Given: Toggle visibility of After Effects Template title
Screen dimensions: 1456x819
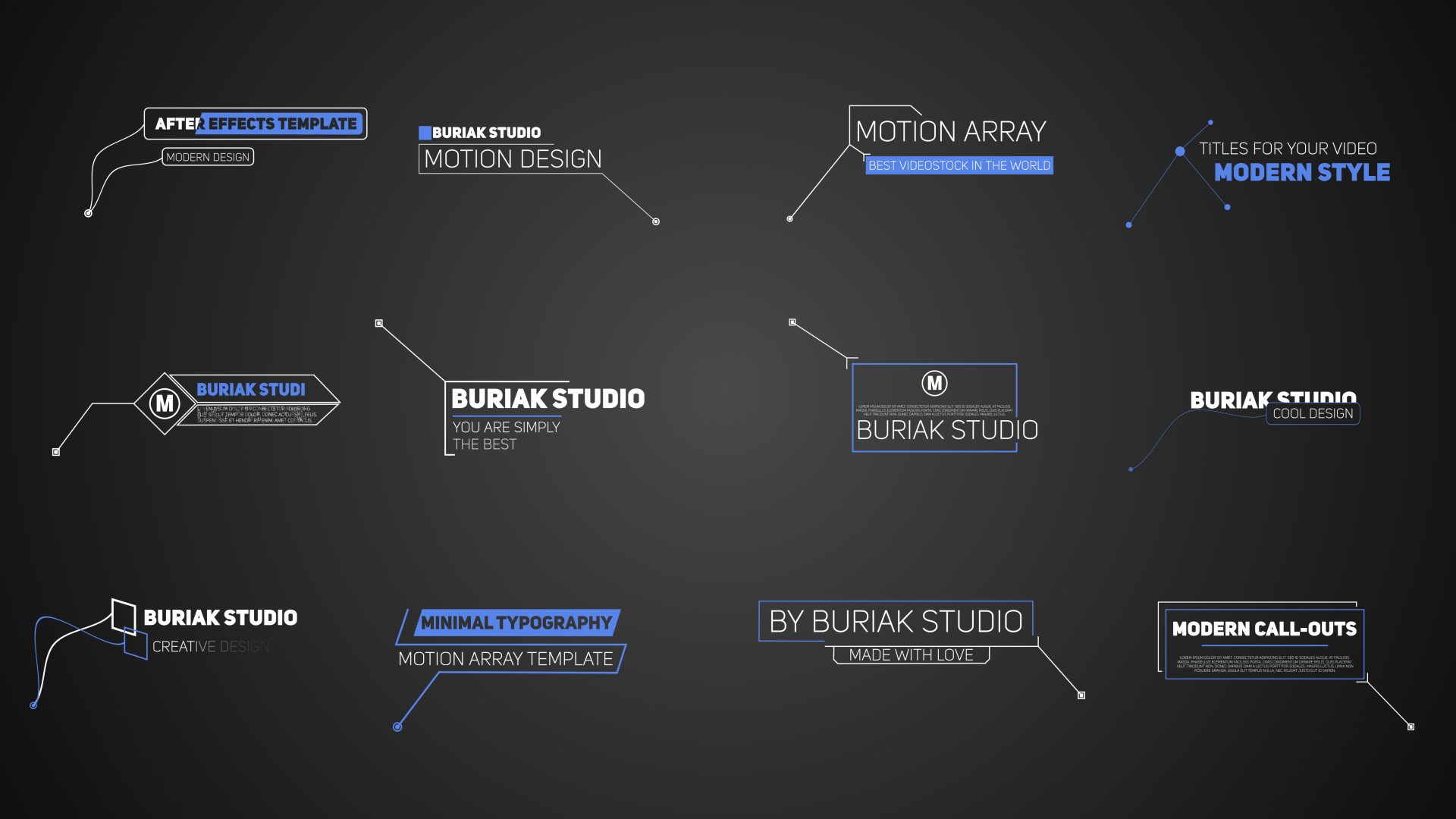Looking at the screenshot, I should pos(253,123).
